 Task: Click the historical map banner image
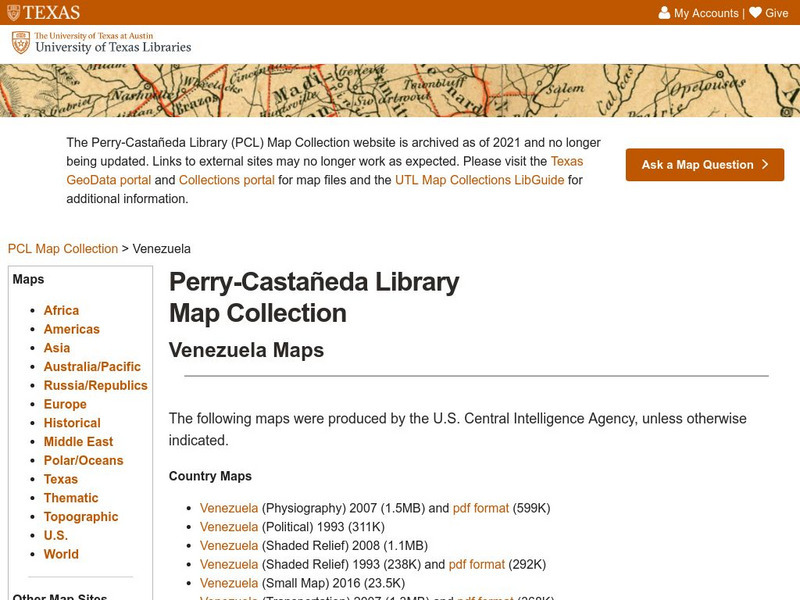(400, 90)
